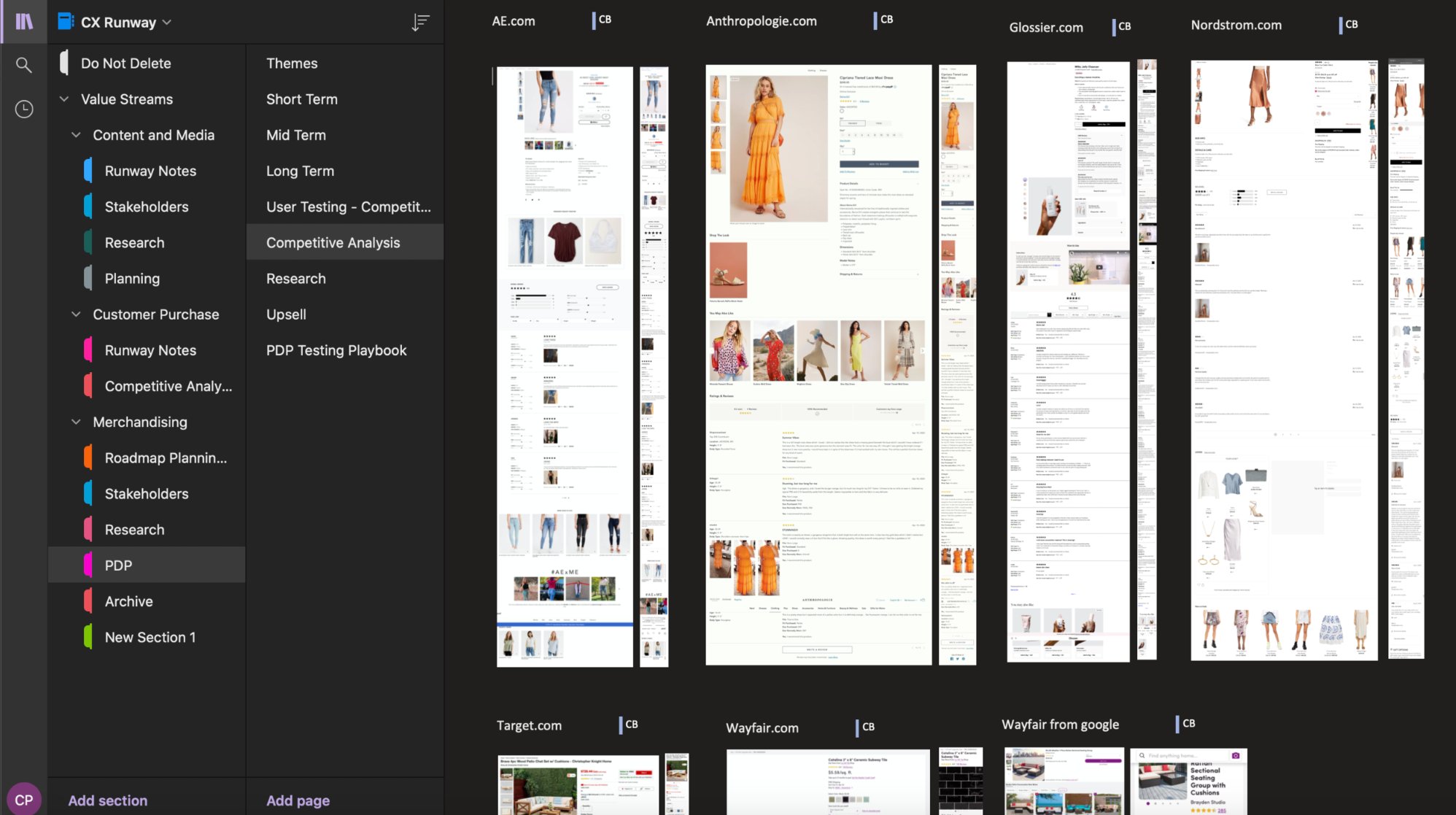This screenshot has width=1456, height=815.
Task: Click the Add section button
Action: [108, 800]
